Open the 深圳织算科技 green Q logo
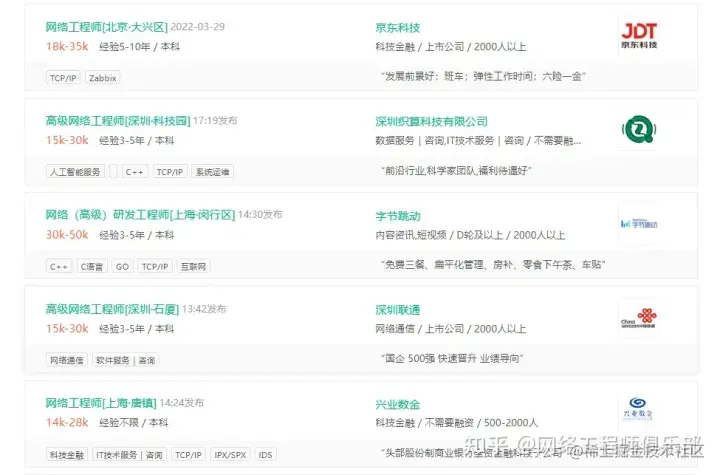The width and height of the screenshot is (720, 475). pyautogui.click(x=639, y=130)
